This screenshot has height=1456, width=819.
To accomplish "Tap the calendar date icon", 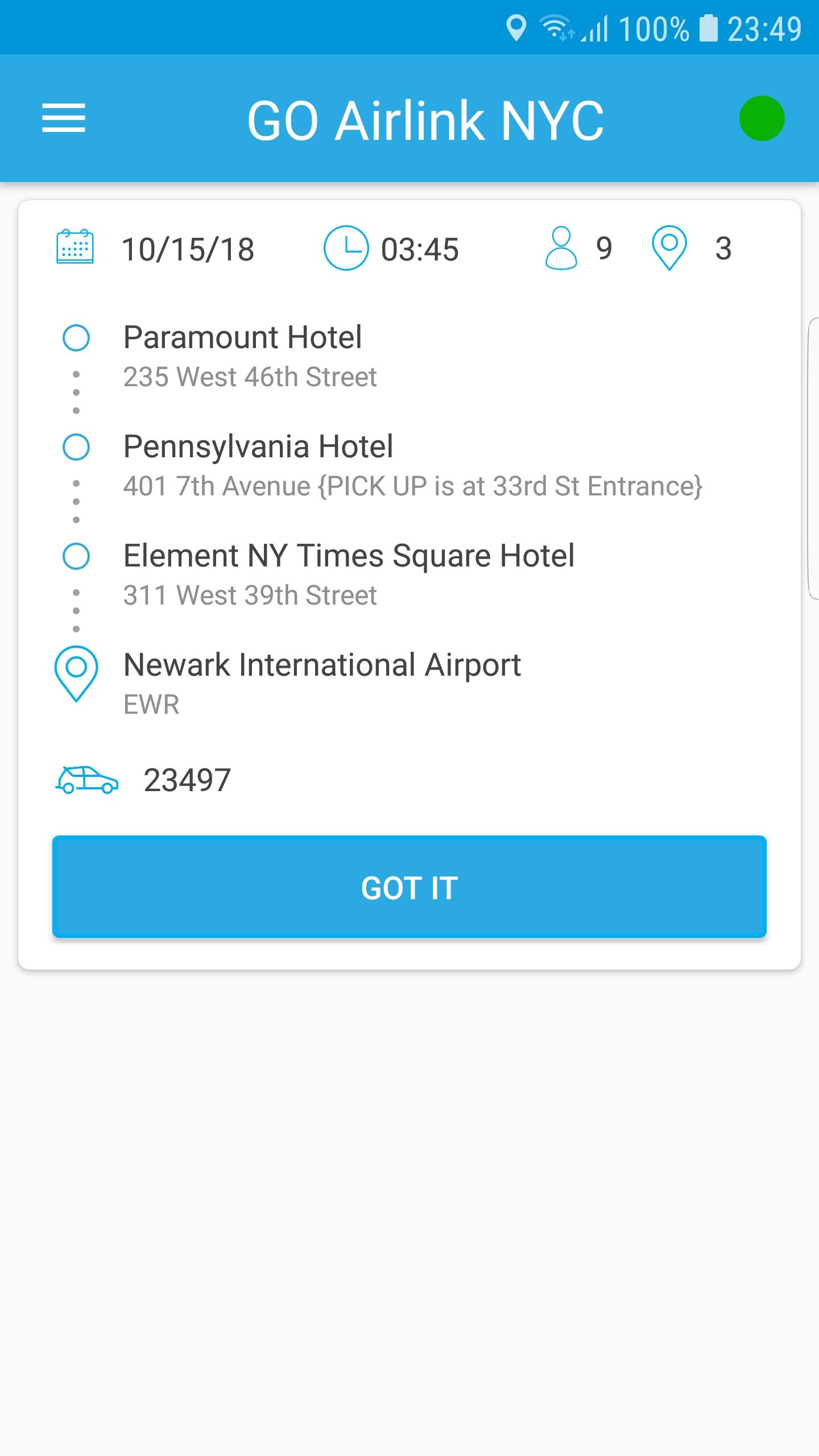I will [75, 247].
